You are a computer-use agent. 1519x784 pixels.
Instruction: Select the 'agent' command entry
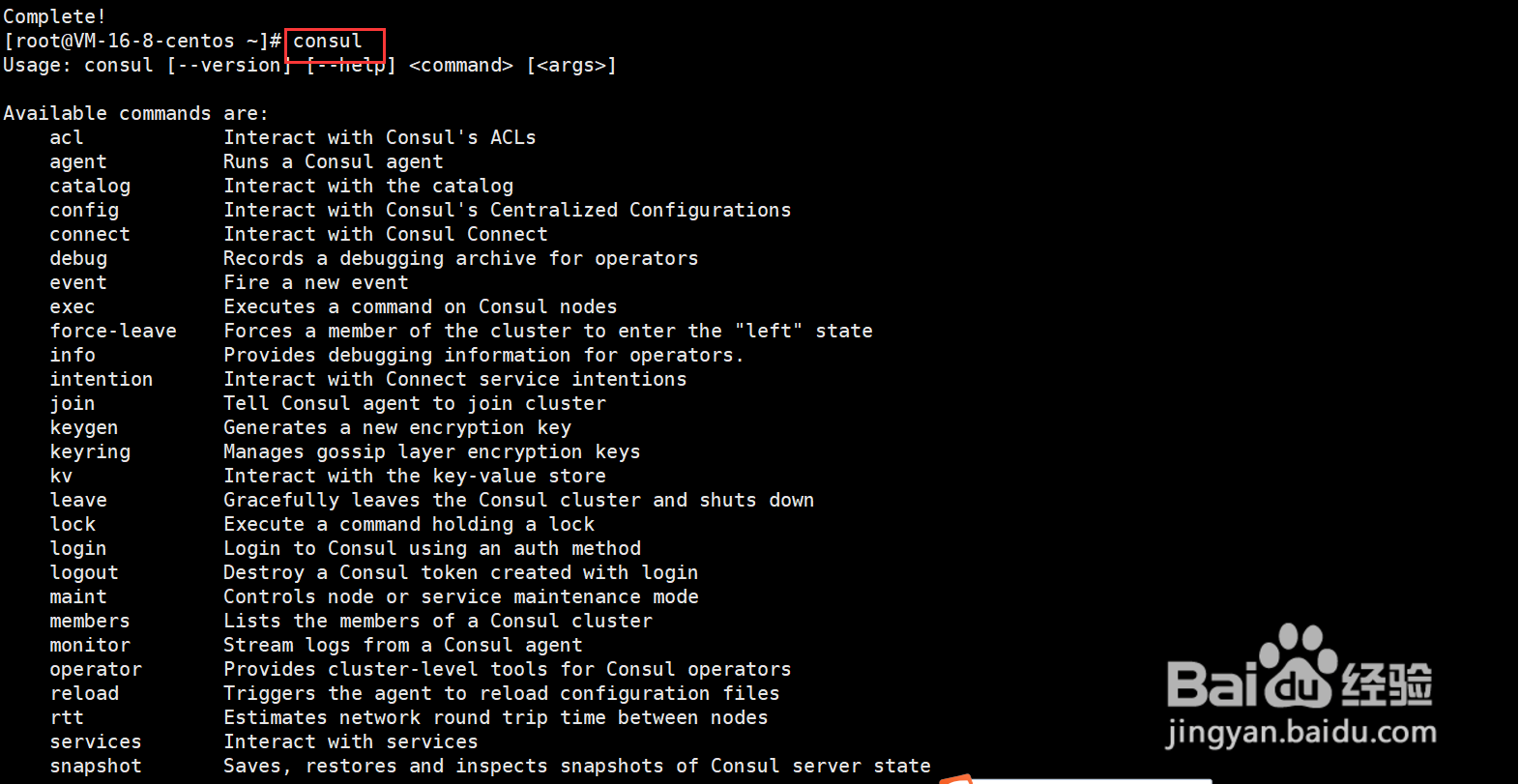[78, 161]
